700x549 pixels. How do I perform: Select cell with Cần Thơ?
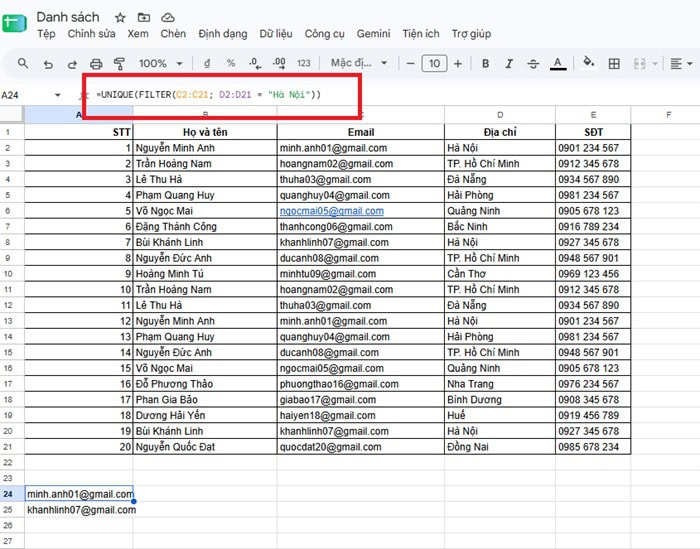tap(500, 274)
